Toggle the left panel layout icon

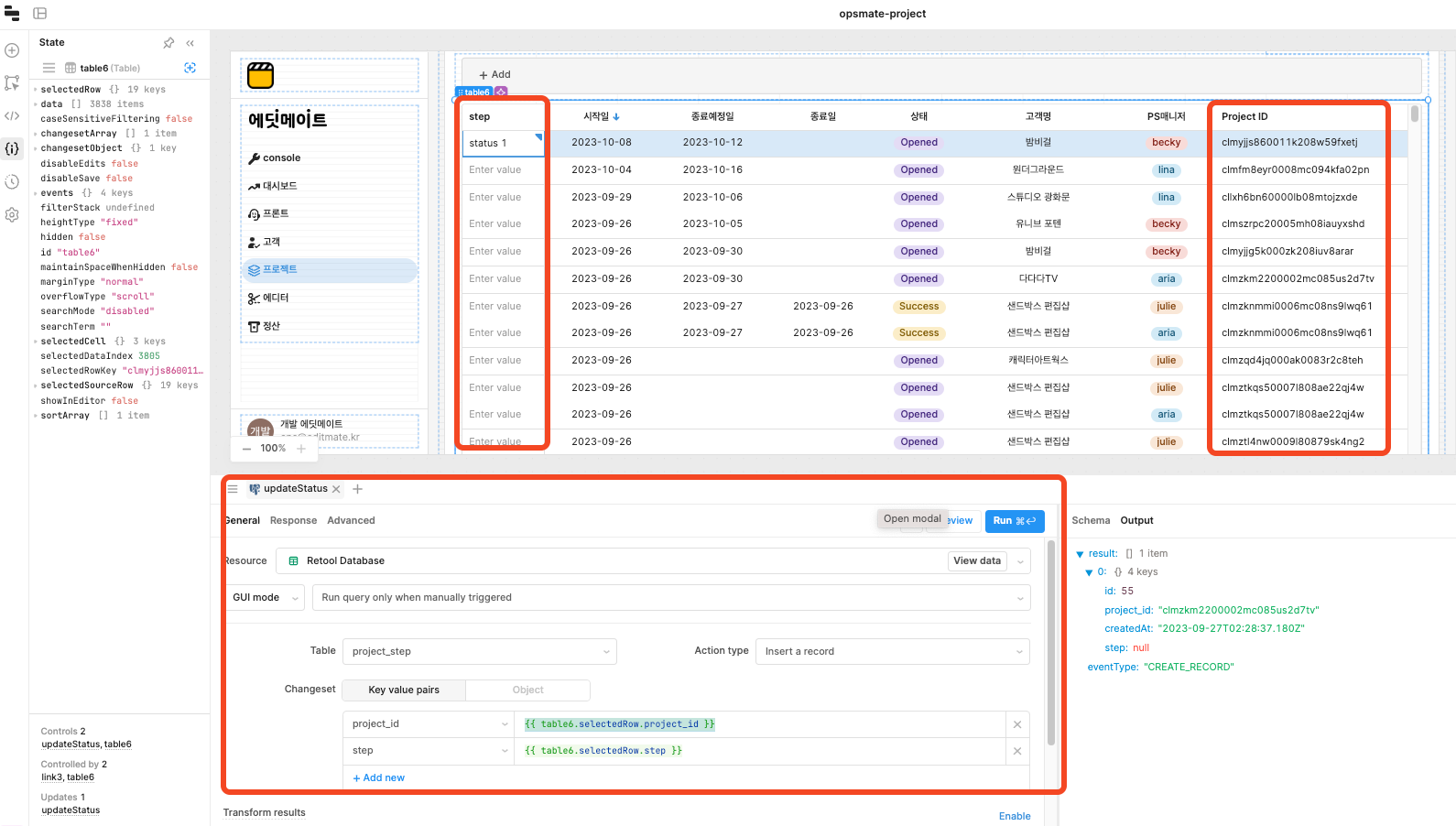point(40,14)
